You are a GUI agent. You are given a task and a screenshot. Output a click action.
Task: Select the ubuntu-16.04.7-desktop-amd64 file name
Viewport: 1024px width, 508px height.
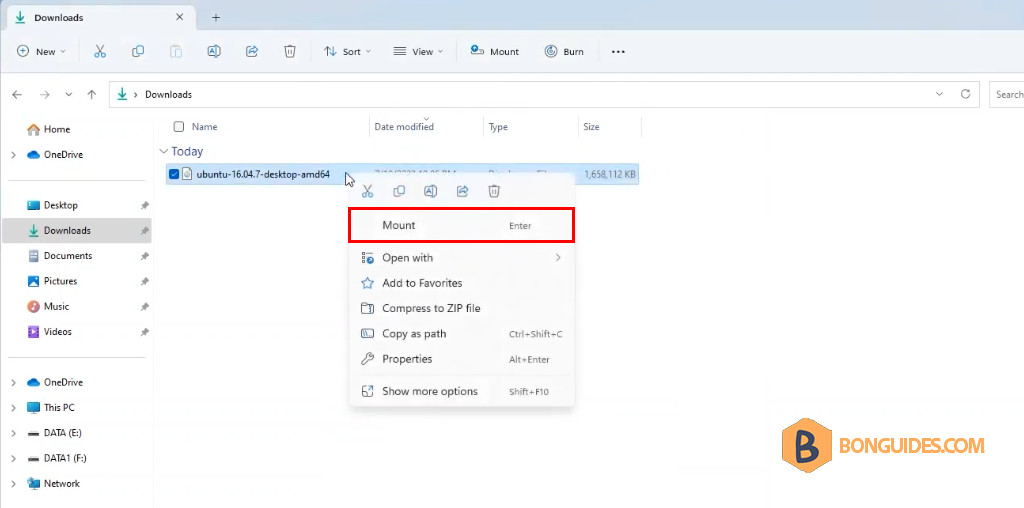point(263,174)
